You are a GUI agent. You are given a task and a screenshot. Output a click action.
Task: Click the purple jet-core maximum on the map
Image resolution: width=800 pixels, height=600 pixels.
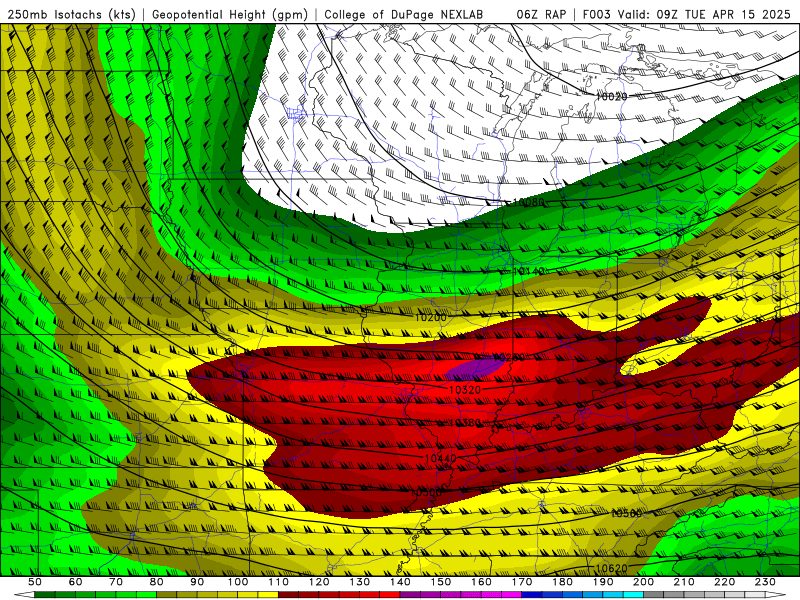[x=473, y=368]
